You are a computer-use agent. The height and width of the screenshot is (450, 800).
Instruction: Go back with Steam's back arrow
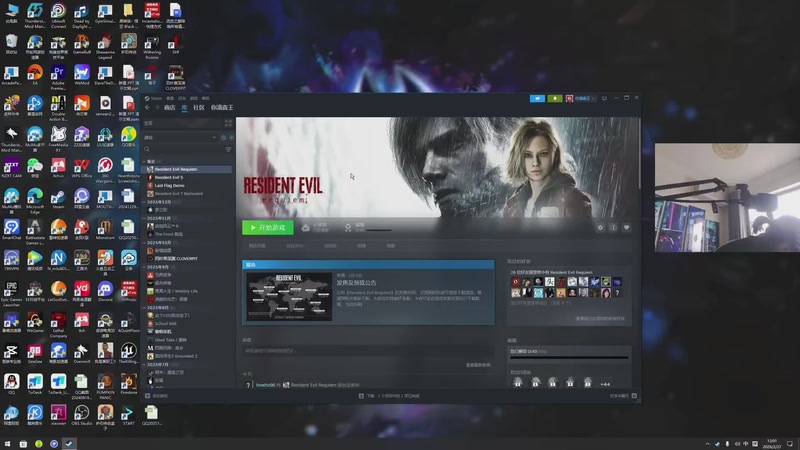(147, 108)
